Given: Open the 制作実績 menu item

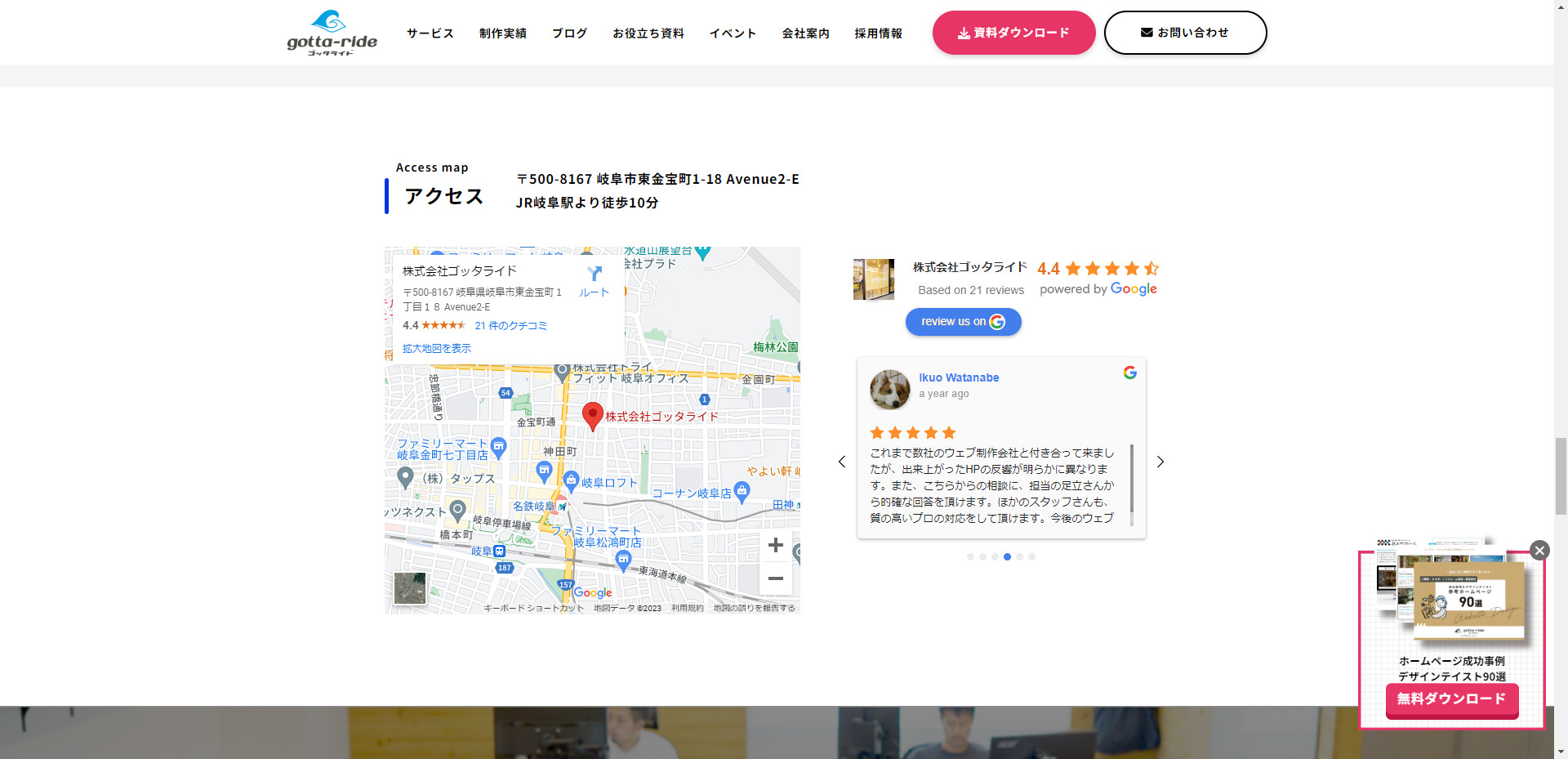Looking at the screenshot, I should [502, 33].
